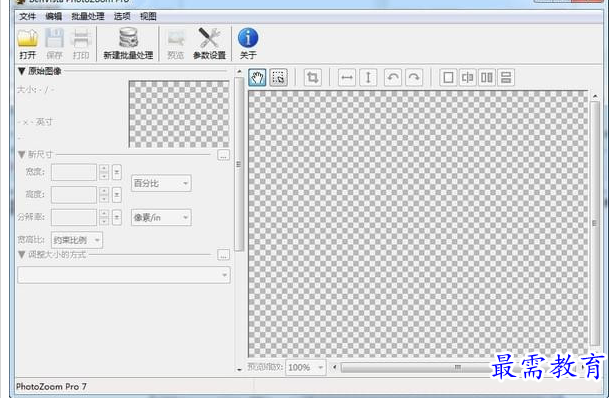Screen dimensions: 613x398
Task: Switch to single preview view
Action: point(448,77)
